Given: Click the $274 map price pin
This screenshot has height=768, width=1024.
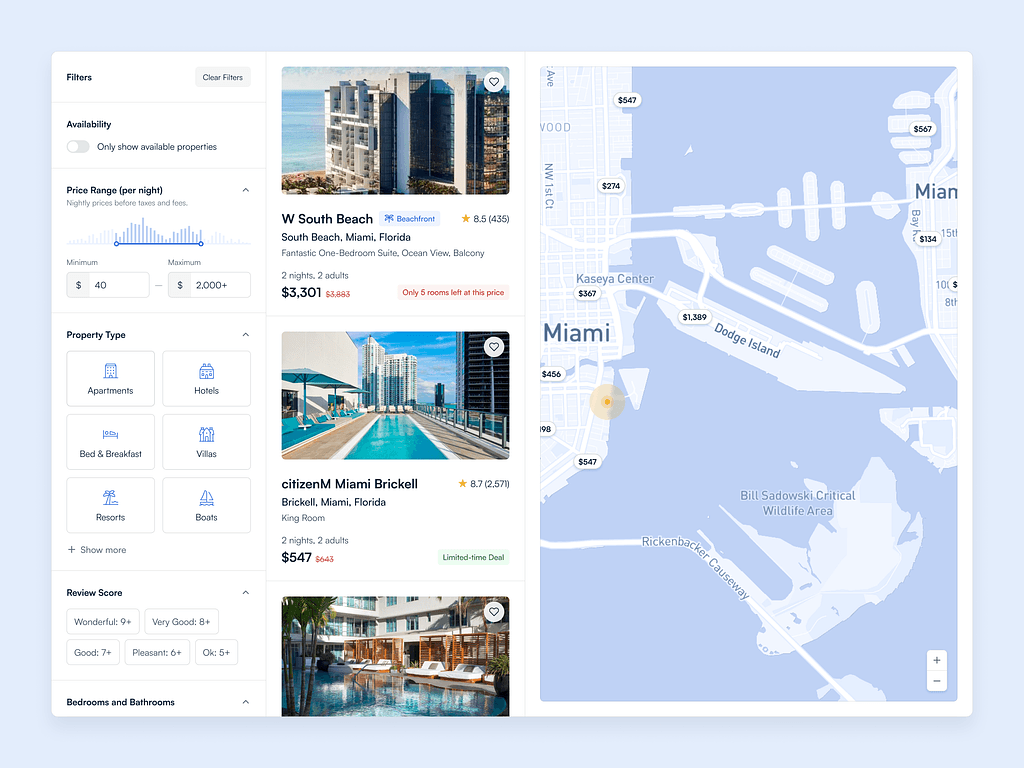Looking at the screenshot, I should 611,185.
